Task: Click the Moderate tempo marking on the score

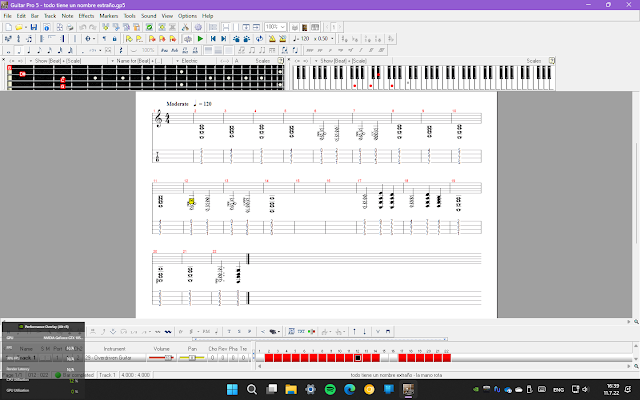Action: coord(177,104)
